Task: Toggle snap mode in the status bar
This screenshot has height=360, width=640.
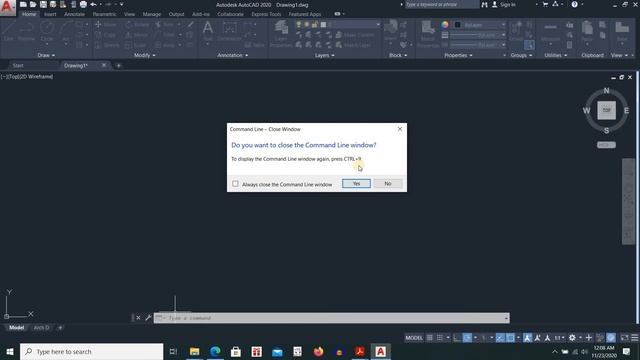Action: (x=440, y=338)
